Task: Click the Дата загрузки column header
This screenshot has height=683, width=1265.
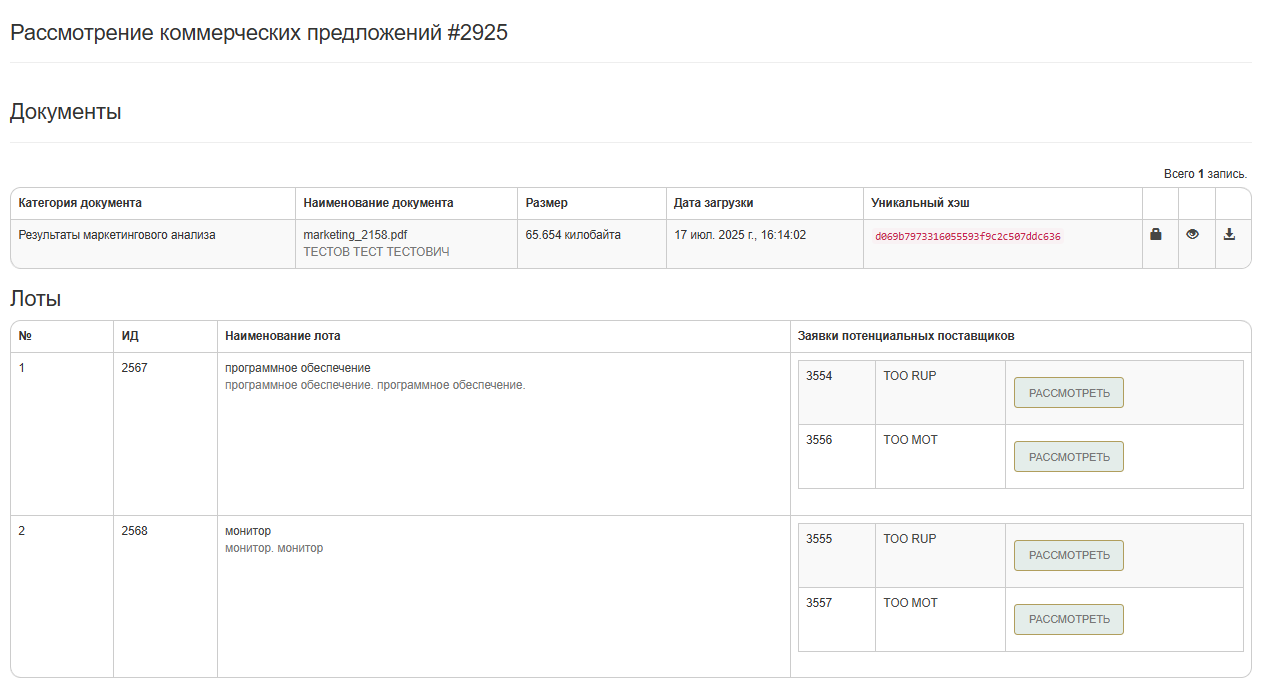Action: pyautogui.click(x=713, y=203)
